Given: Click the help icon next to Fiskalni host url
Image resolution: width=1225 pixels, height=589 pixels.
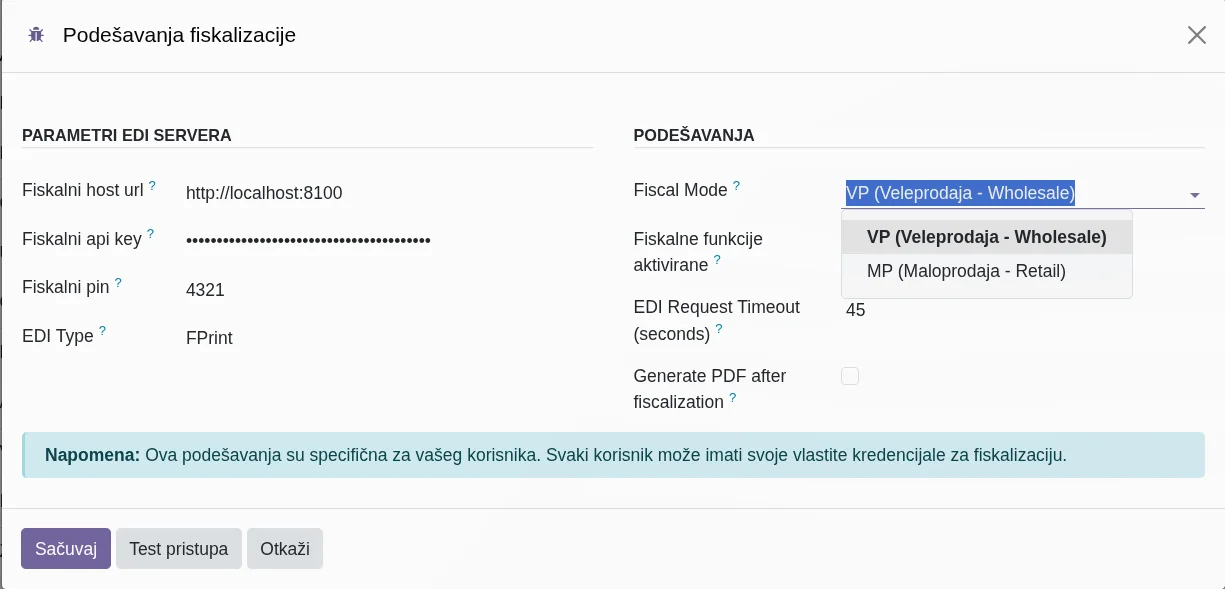Looking at the screenshot, I should (x=153, y=186).
